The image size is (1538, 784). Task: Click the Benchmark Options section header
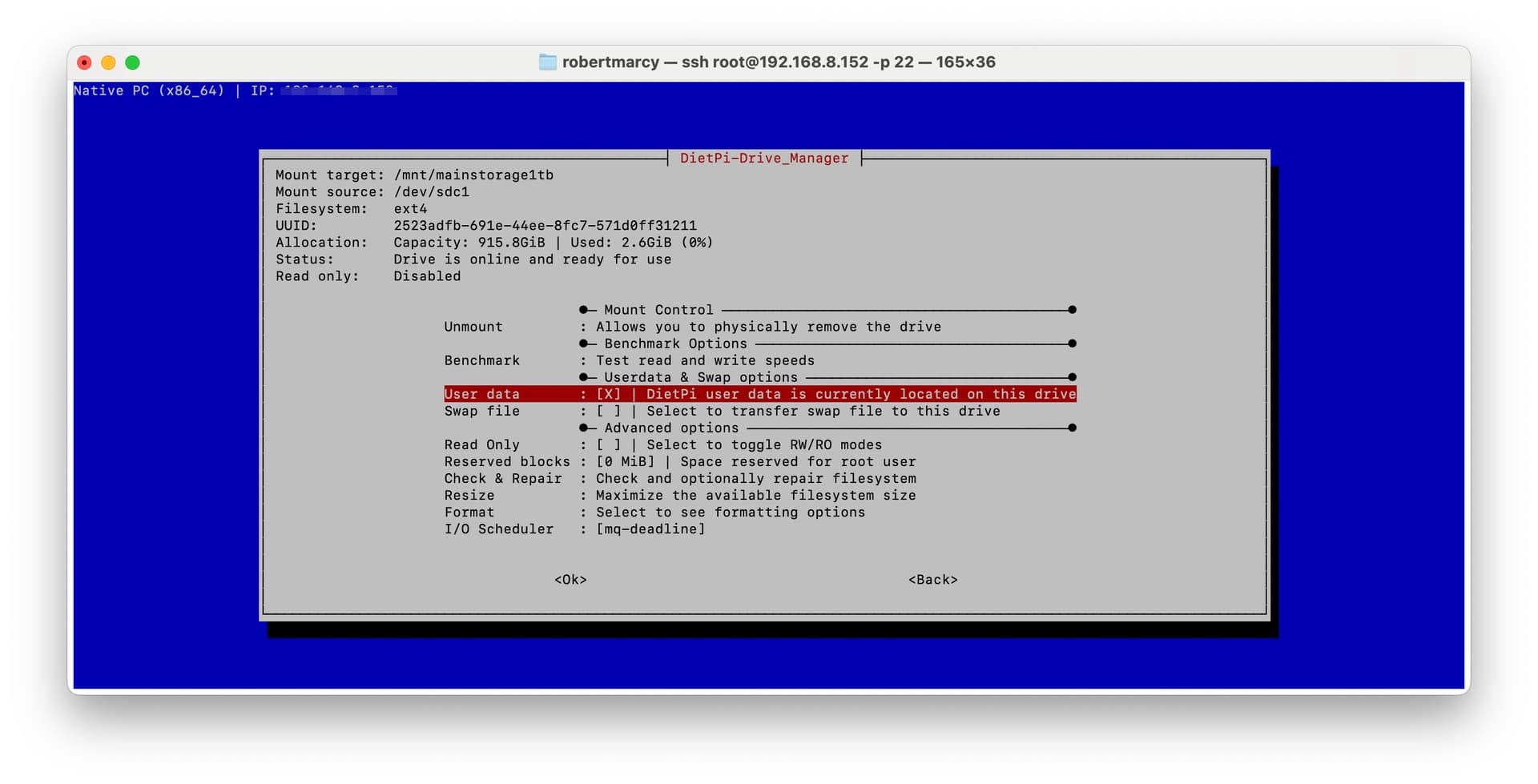(x=675, y=344)
